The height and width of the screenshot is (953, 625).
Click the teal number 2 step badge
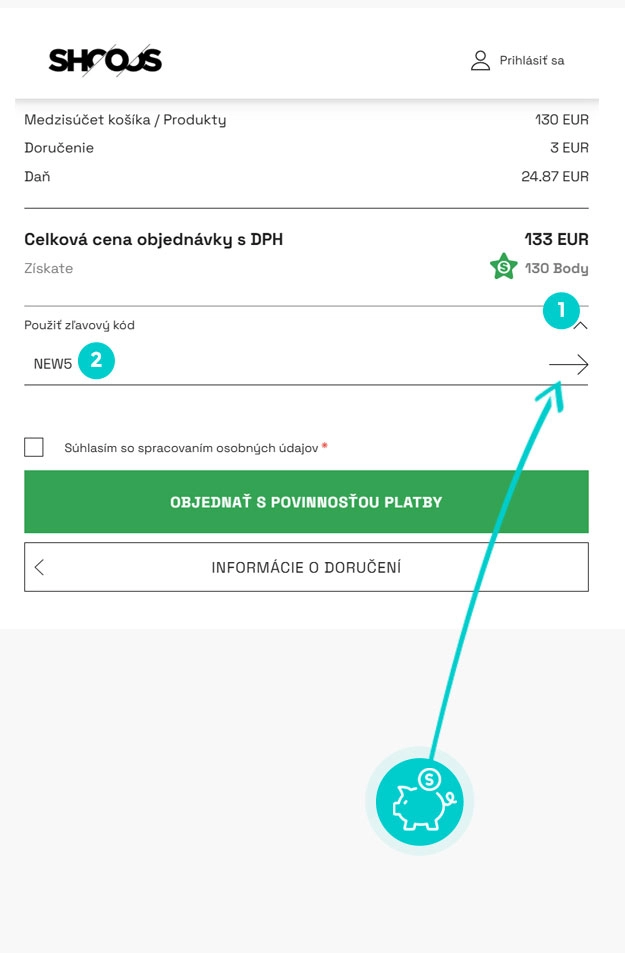coord(96,361)
